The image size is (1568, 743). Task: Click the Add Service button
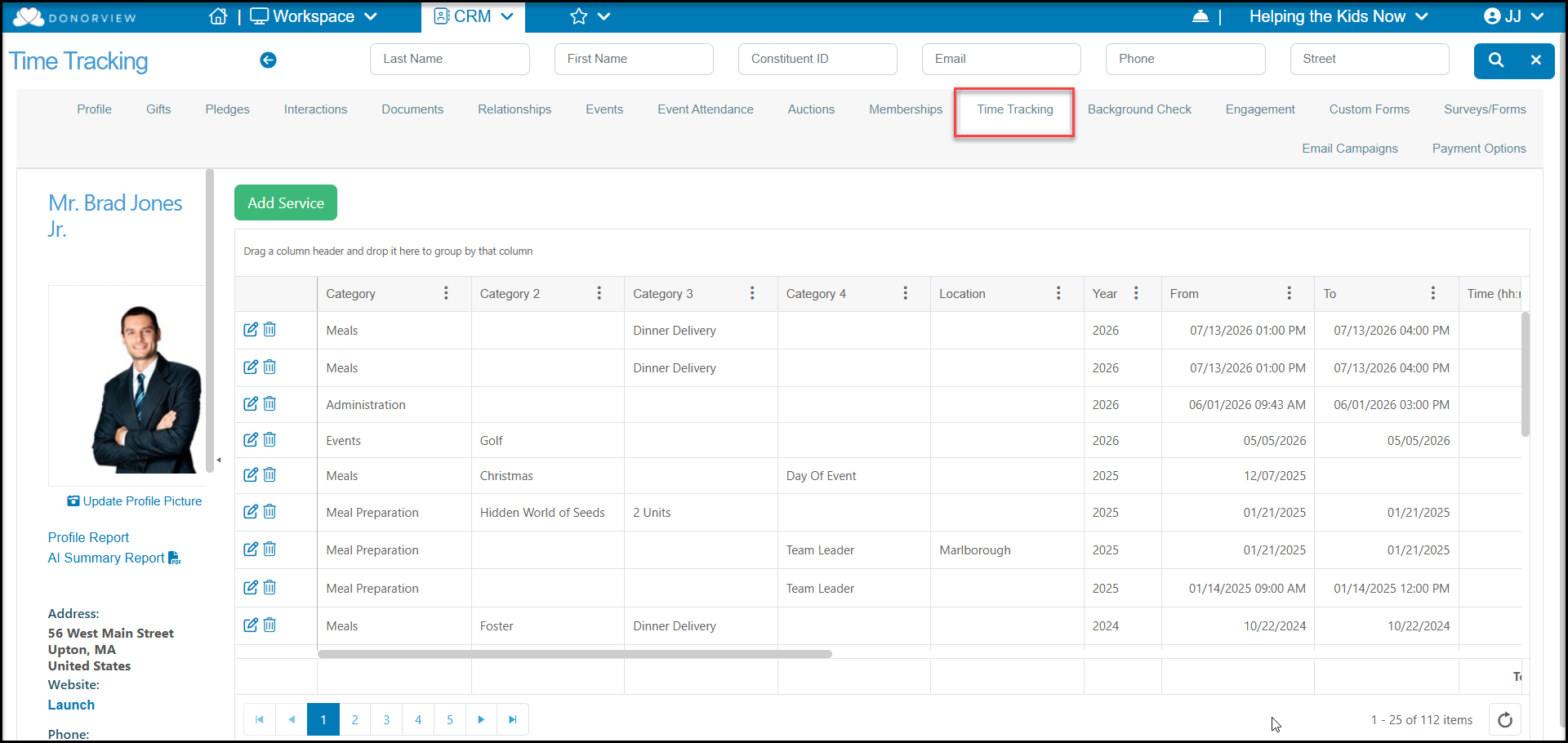coord(286,202)
